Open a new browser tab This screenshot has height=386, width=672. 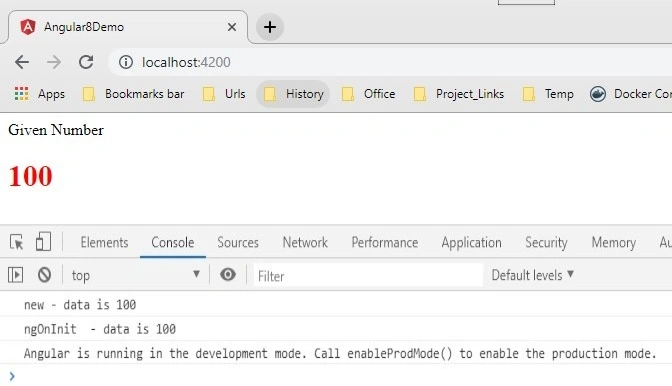point(270,27)
